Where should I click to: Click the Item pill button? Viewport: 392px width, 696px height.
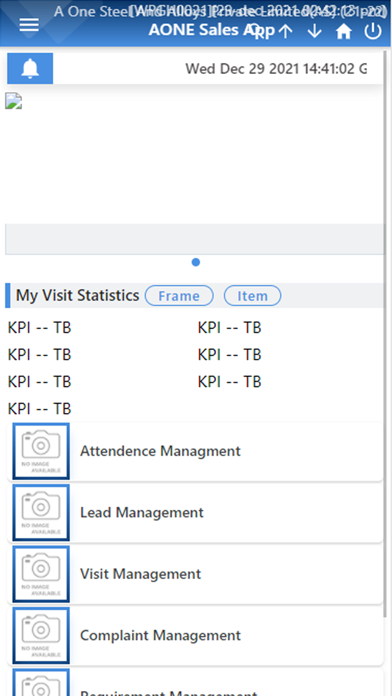[252, 296]
